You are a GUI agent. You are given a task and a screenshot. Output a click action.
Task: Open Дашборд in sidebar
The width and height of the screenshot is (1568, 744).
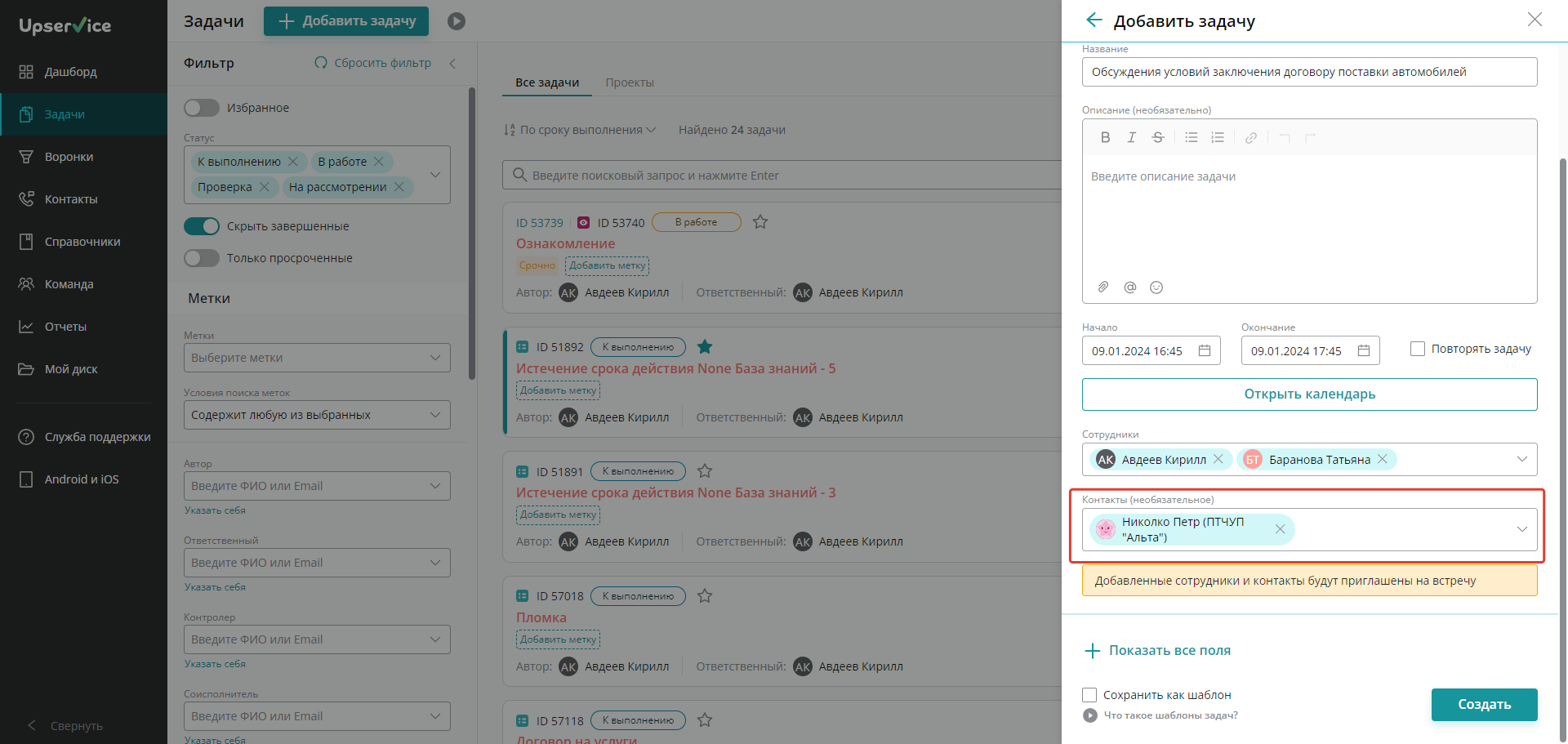pos(83,72)
